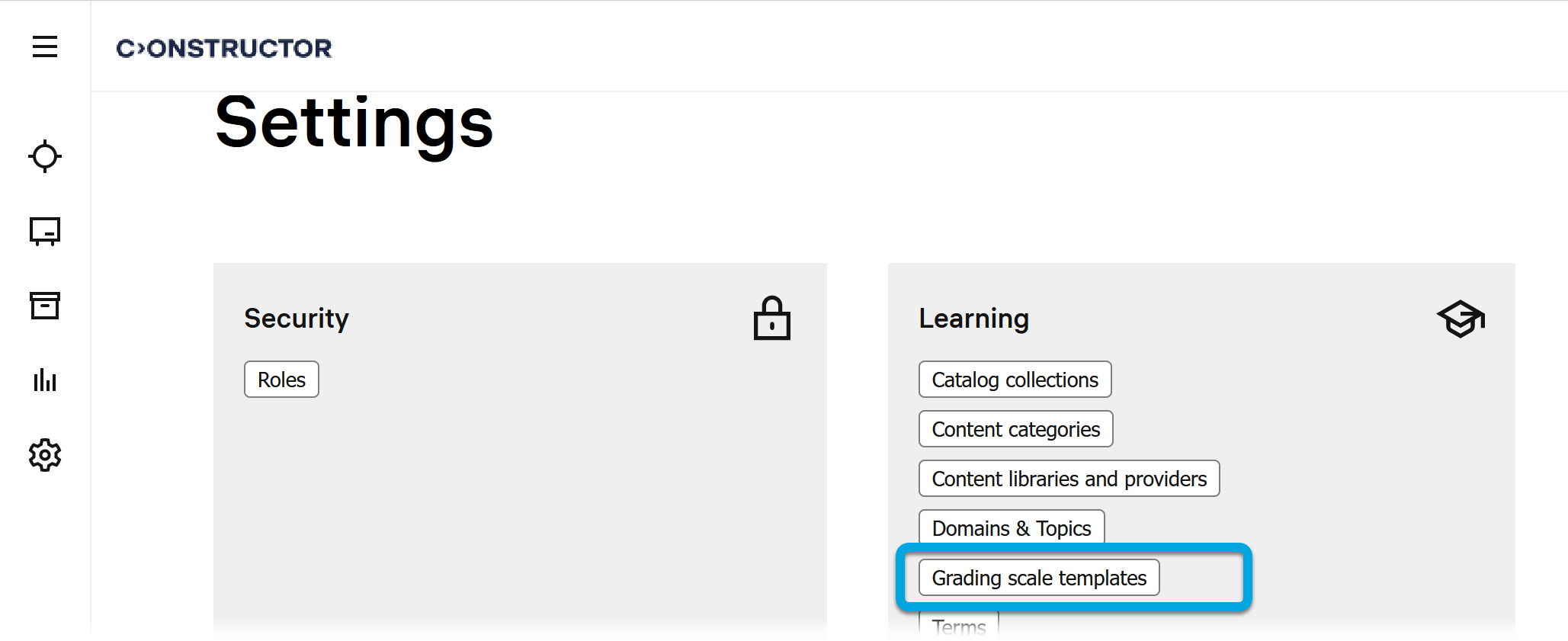Click the partially visible Terms button
Viewport: 1568px width, 641px height.
pyautogui.click(x=958, y=627)
